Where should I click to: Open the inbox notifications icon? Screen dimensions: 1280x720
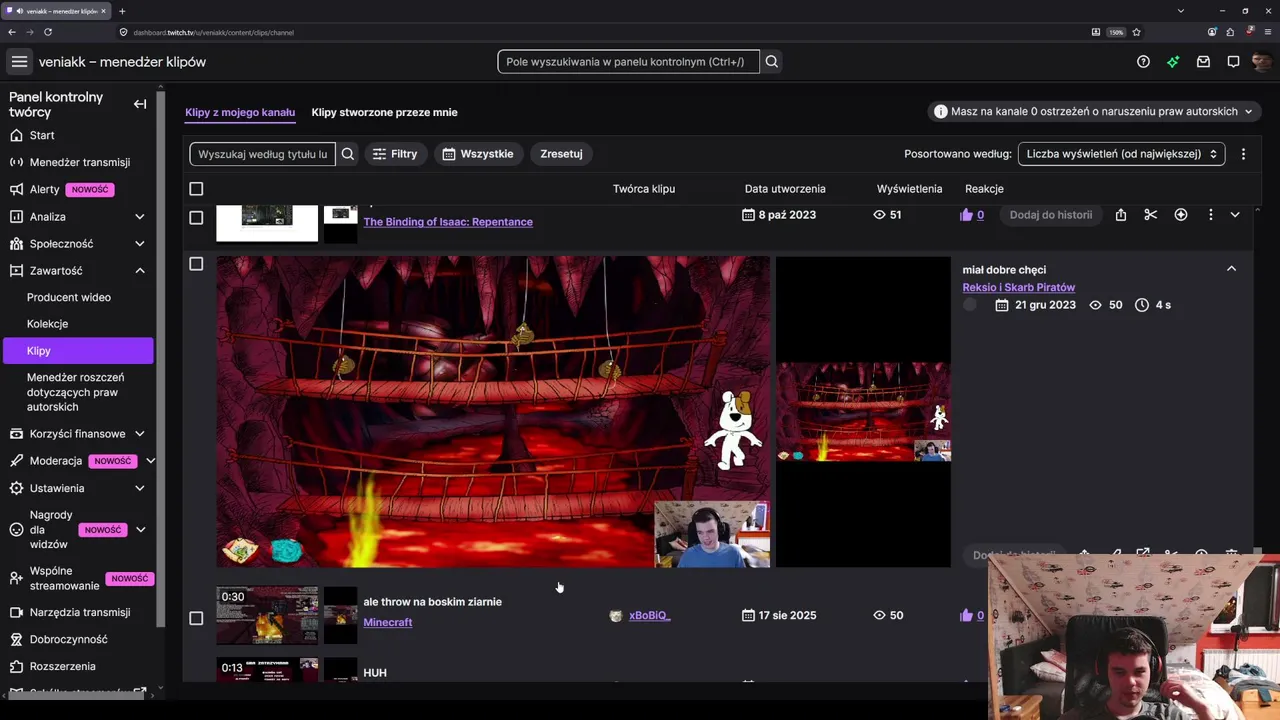(x=1203, y=62)
